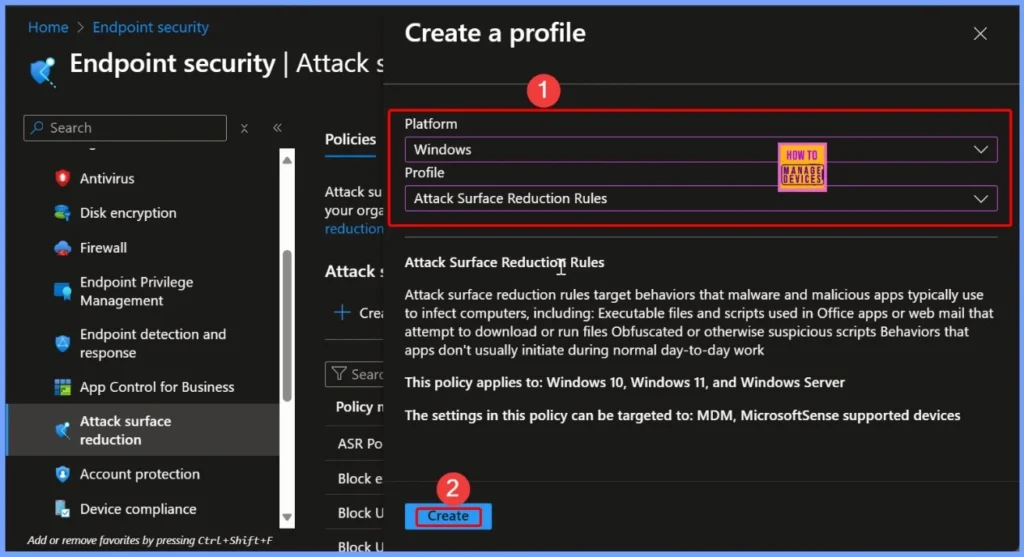Click the Policies tab heading
Viewport: 1024px width, 557px height.
pyautogui.click(x=350, y=139)
